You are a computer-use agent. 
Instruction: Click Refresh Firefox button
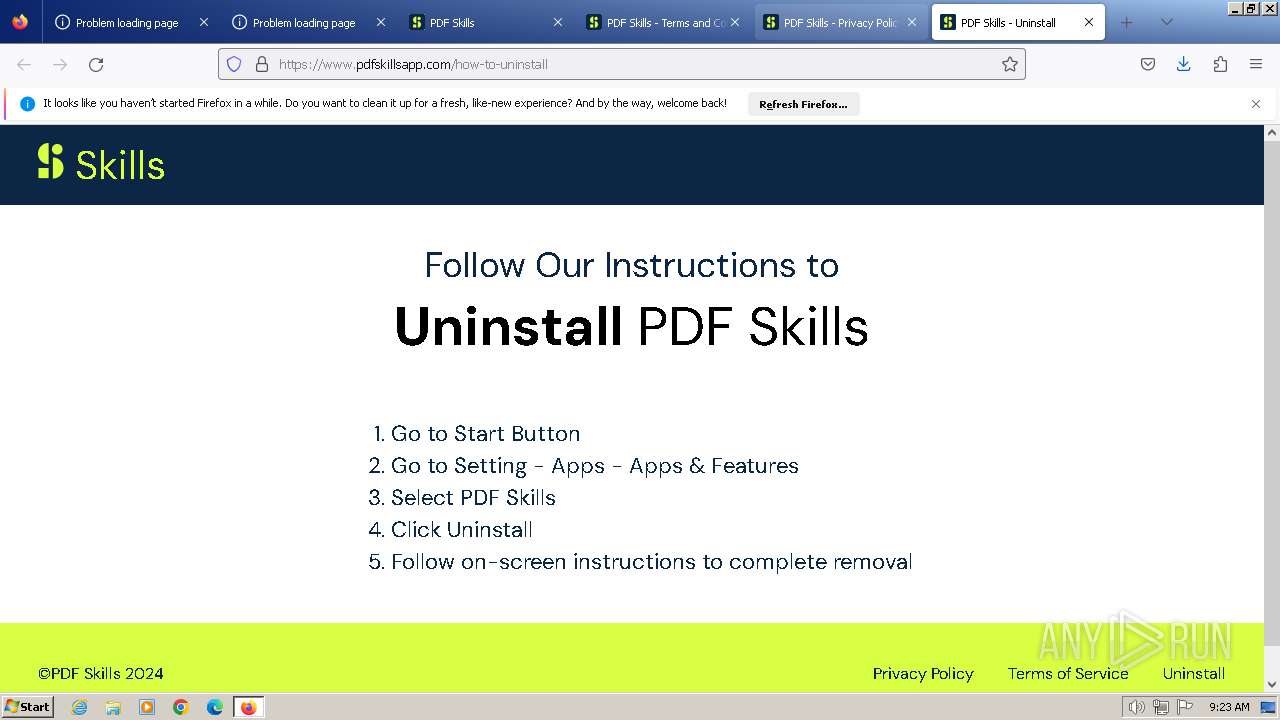click(x=803, y=104)
